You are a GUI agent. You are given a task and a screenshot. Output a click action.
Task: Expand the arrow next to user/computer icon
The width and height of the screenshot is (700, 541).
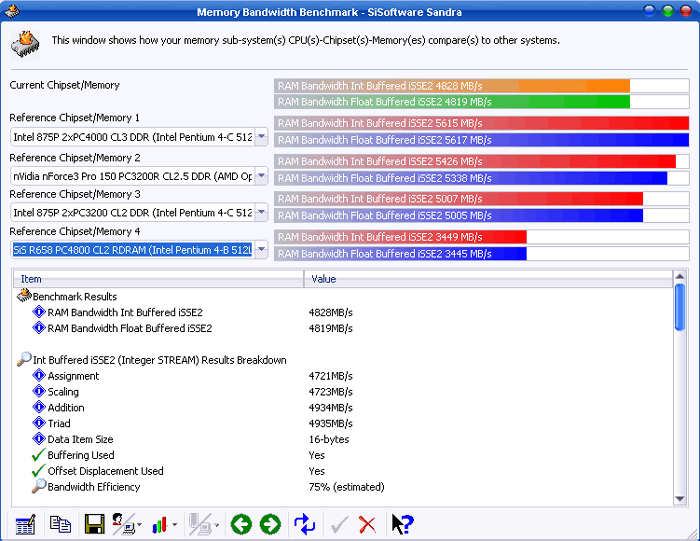pos(139,525)
